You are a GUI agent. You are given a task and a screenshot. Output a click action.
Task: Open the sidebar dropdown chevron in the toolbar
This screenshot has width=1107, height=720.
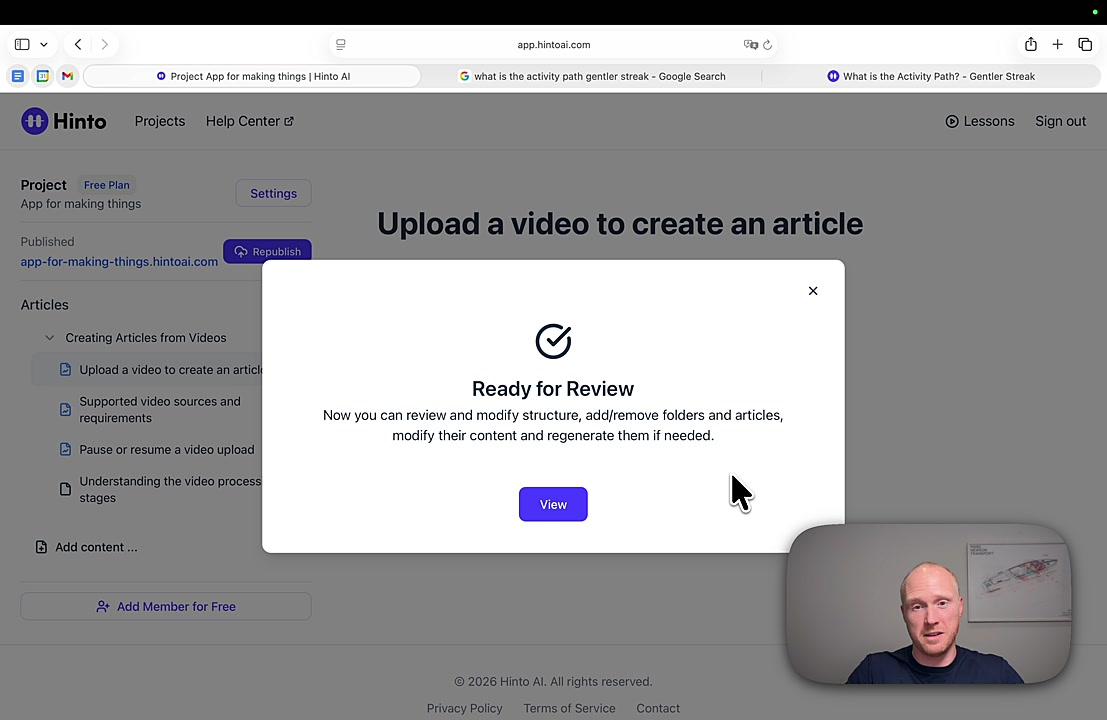pos(43,44)
